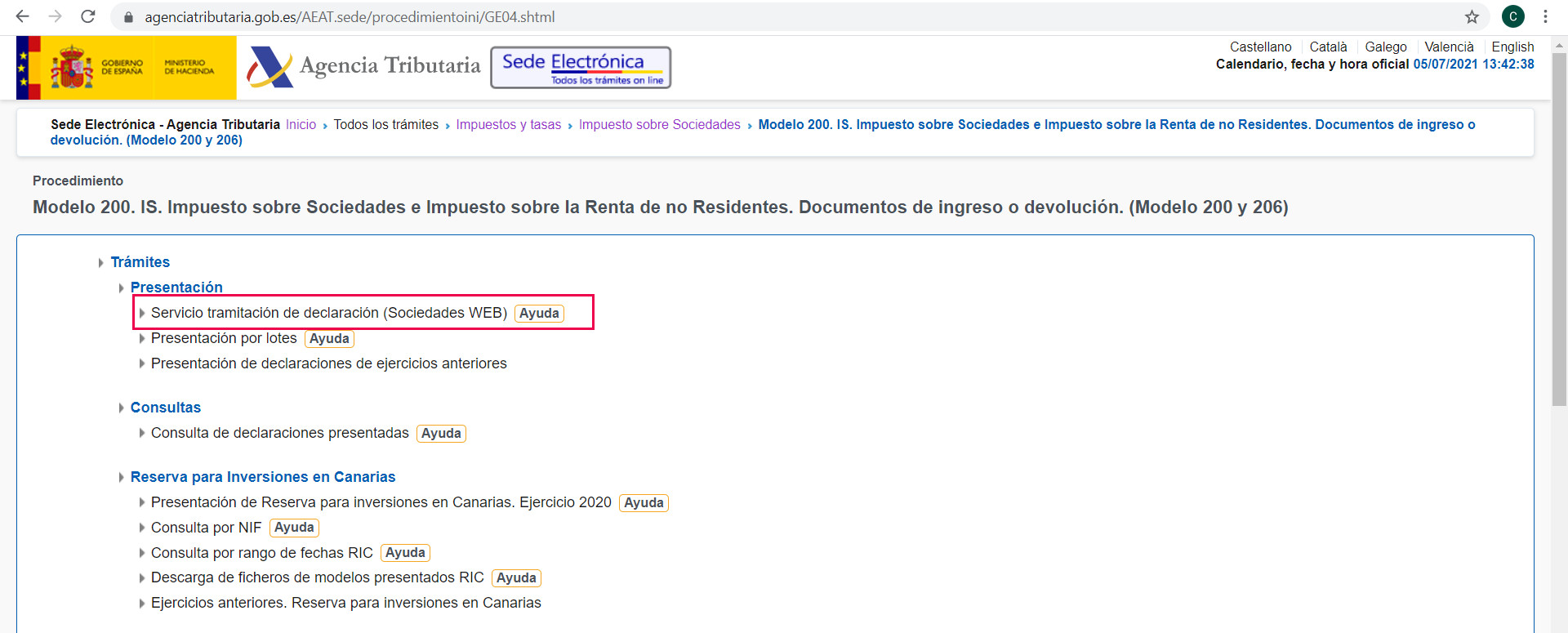
Task: Click the Agencia Tributaria logo
Action: 364,66
